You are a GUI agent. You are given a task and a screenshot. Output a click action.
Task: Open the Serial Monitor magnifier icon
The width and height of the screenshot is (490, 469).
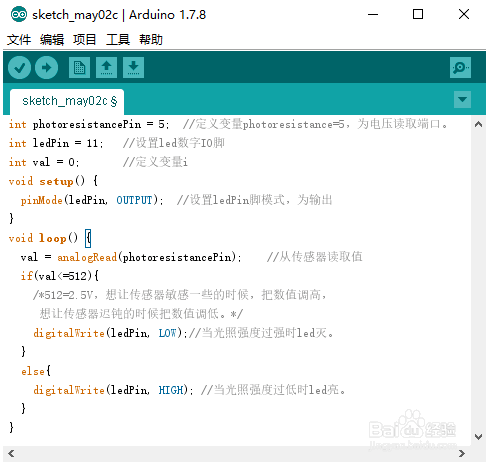460,68
